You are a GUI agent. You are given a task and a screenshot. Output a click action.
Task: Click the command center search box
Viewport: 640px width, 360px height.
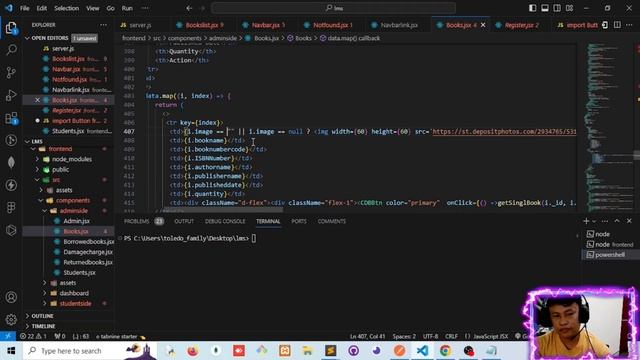[333, 8]
